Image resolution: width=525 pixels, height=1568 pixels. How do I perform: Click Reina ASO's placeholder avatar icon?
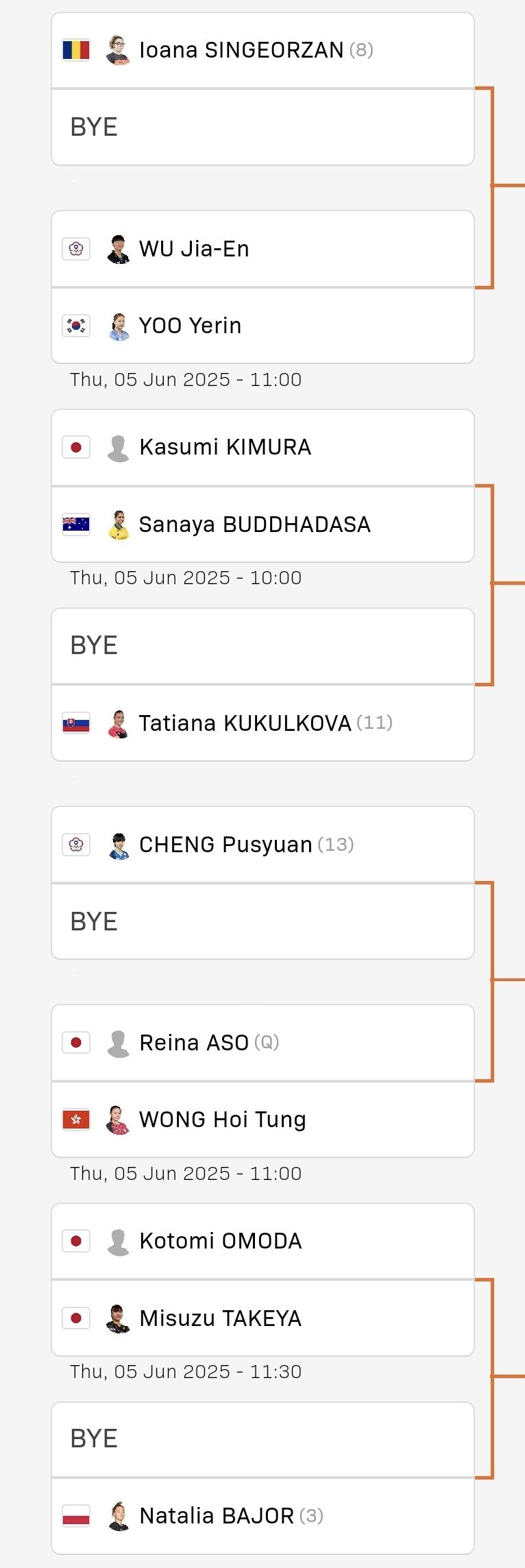pyautogui.click(x=119, y=1043)
